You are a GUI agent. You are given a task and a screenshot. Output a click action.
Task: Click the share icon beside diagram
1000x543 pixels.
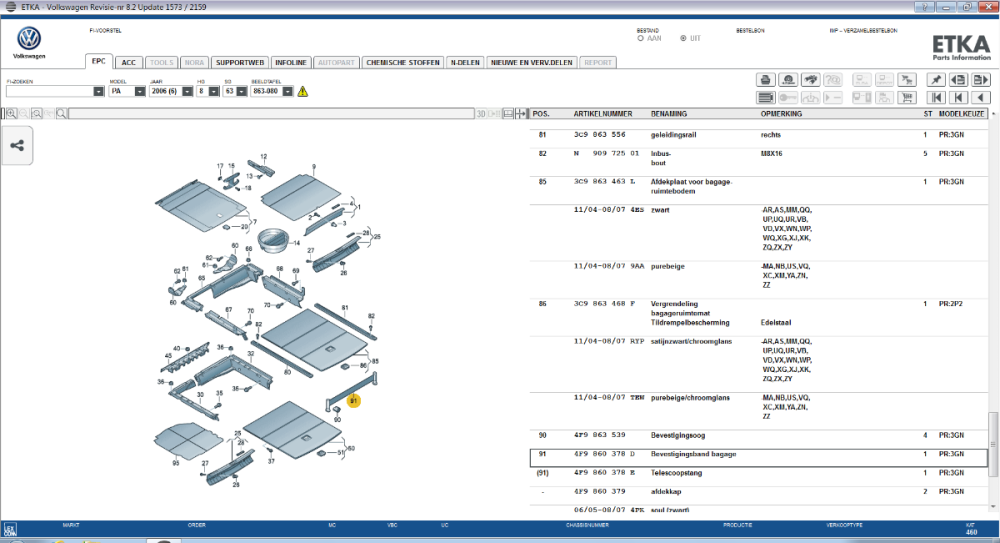(17, 145)
